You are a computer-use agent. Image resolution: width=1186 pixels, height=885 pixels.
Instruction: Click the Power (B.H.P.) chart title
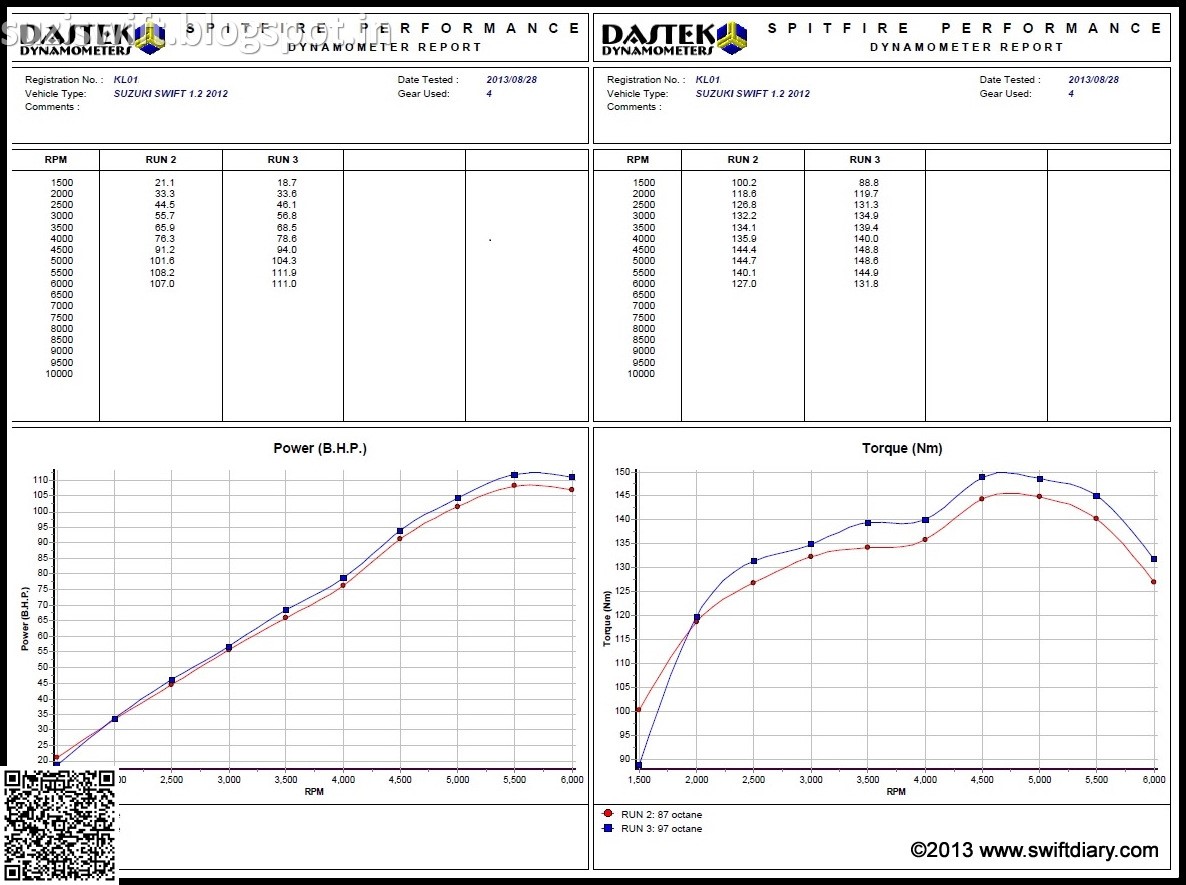[x=322, y=448]
